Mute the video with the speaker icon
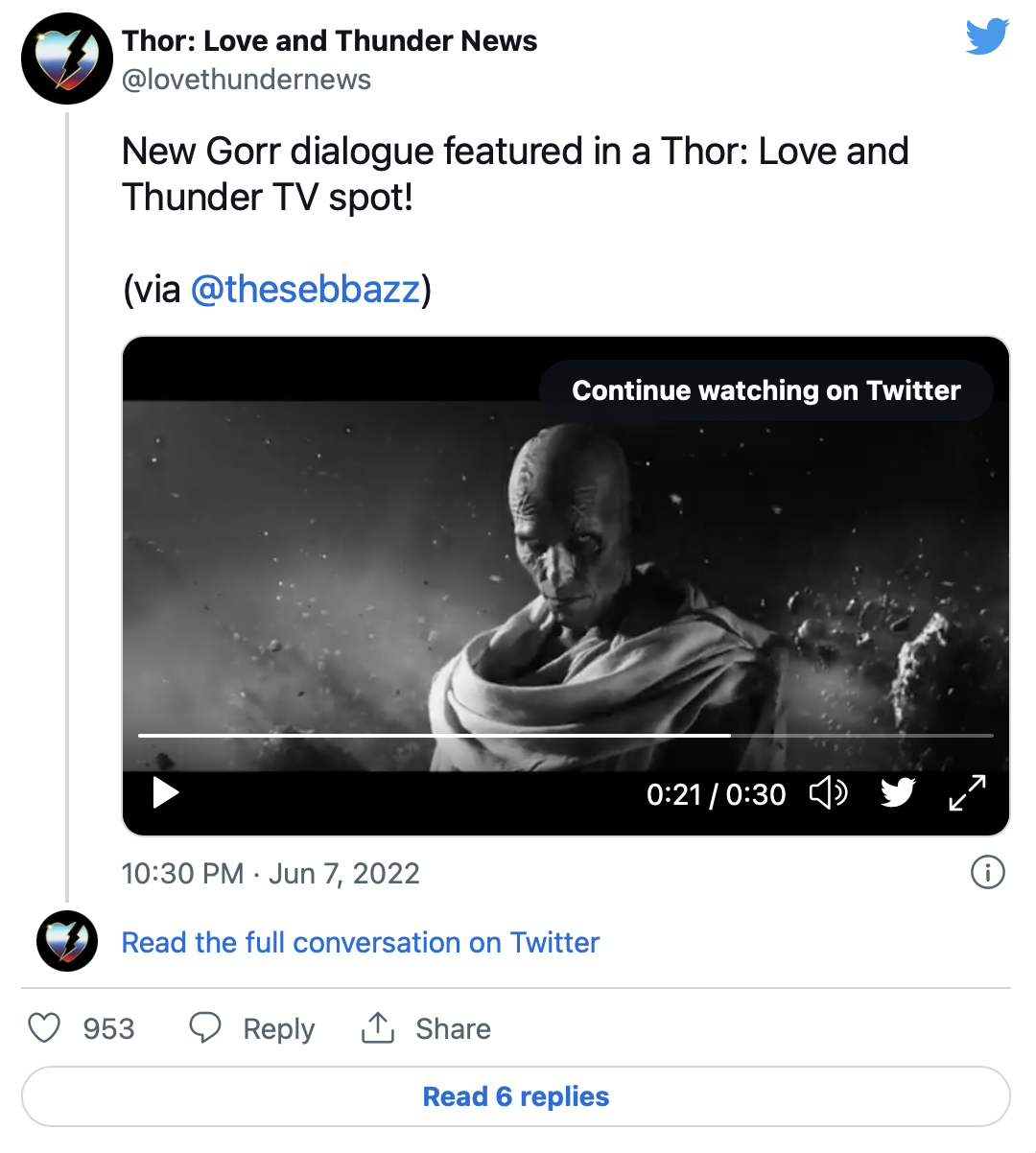 (828, 793)
